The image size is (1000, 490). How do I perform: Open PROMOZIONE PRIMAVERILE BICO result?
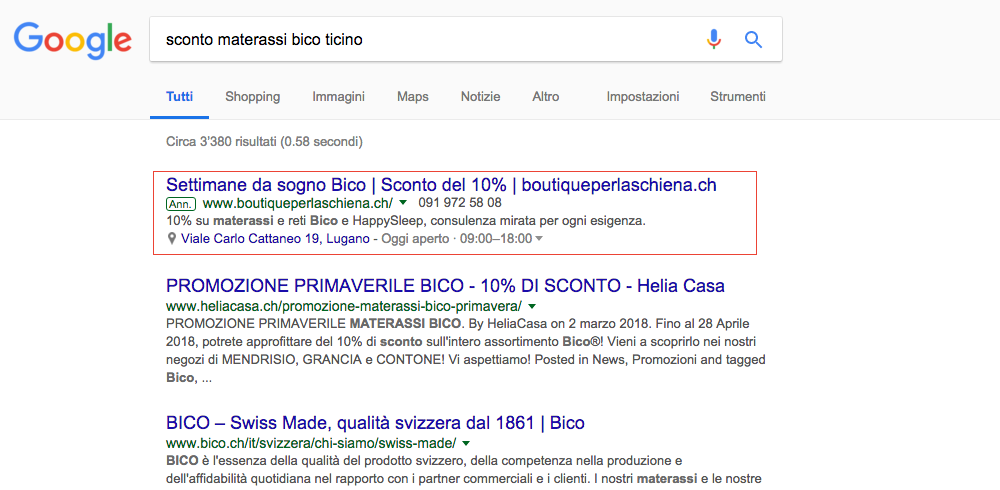coord(445,286)
